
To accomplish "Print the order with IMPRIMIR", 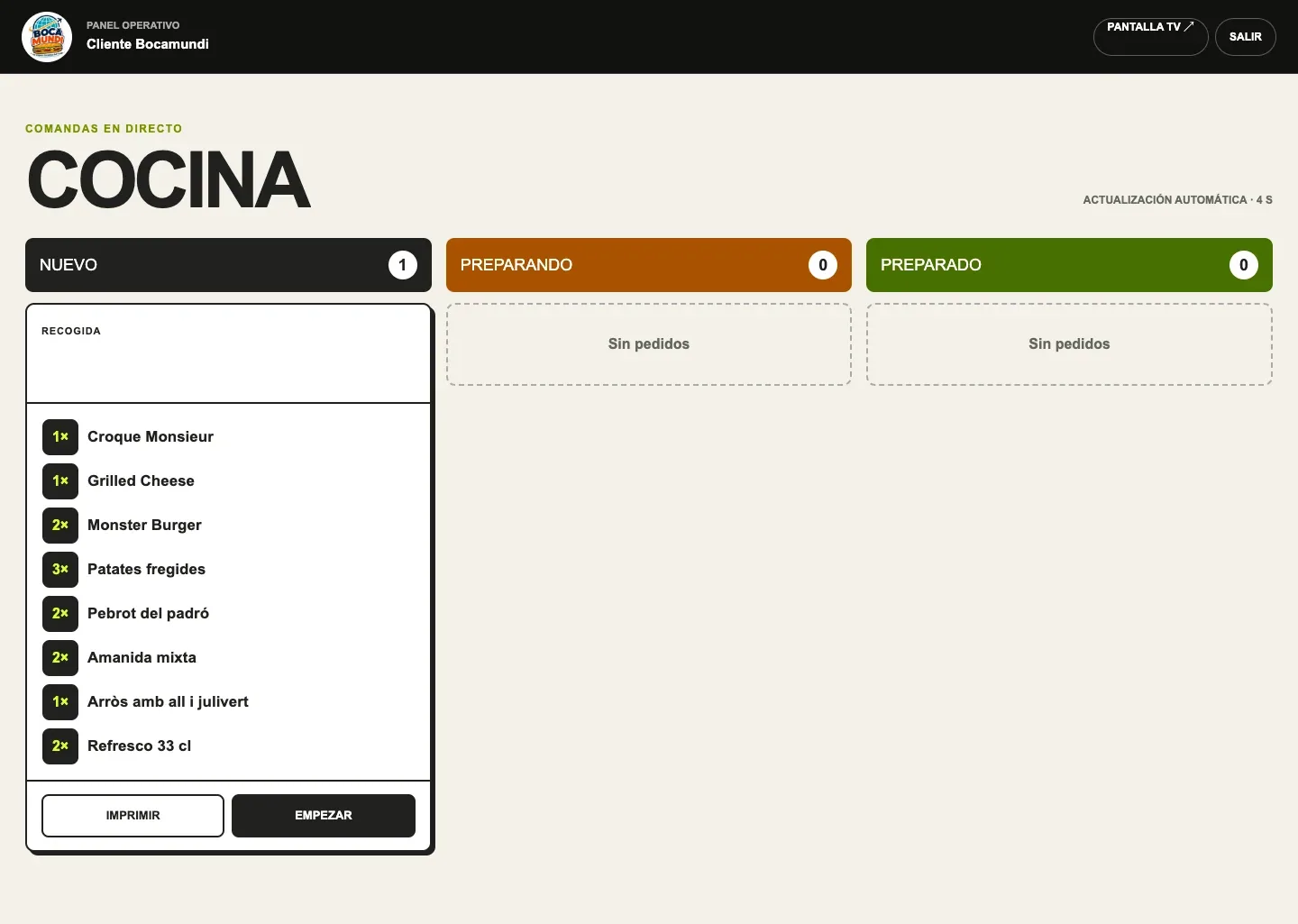I will [133, 816].
